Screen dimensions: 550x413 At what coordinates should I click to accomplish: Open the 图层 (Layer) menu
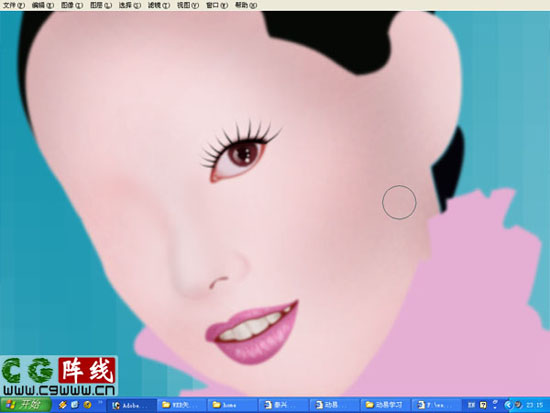tap(101, 5)
